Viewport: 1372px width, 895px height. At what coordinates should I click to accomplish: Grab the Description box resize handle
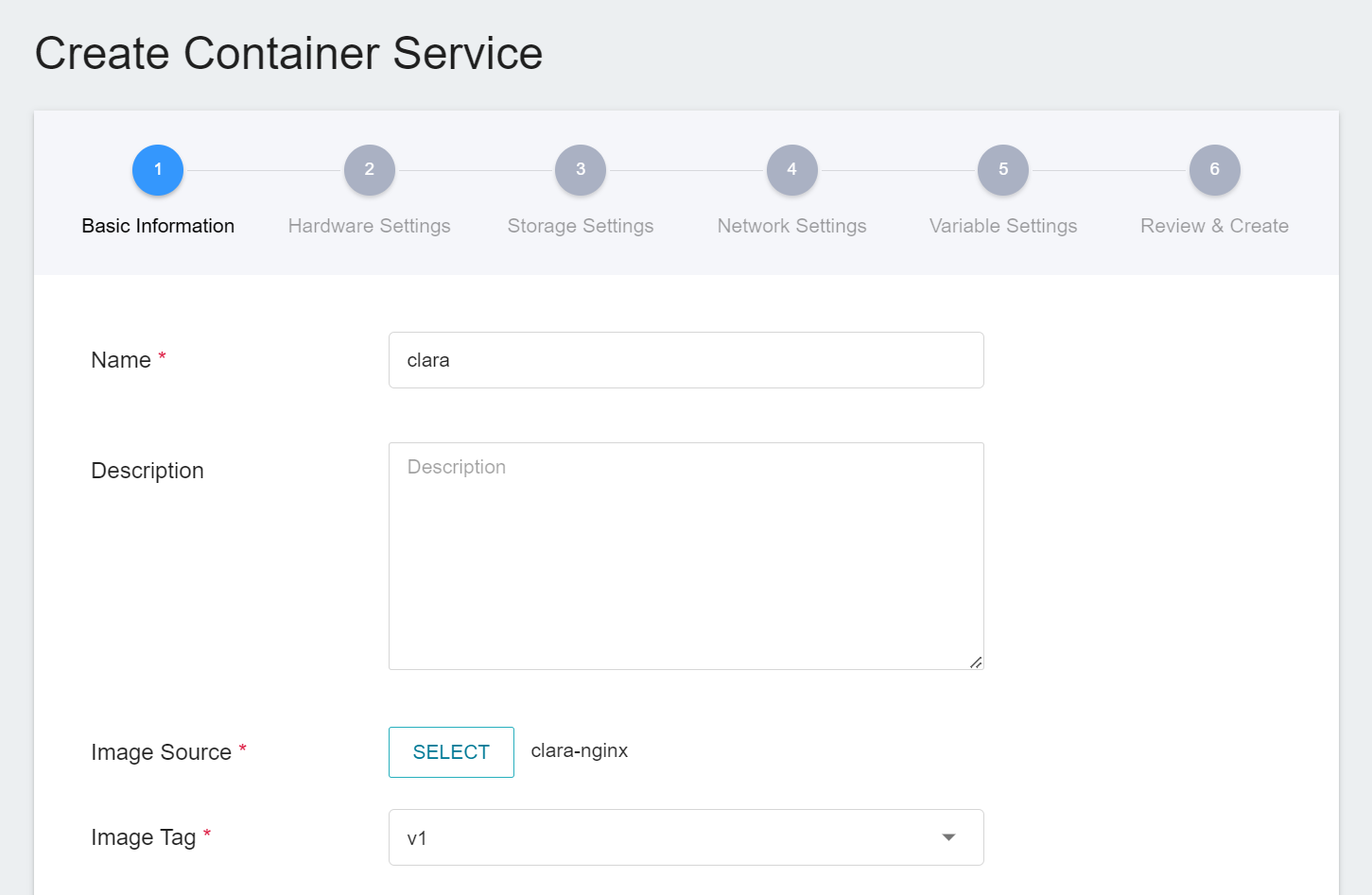(x=976, y=663)
